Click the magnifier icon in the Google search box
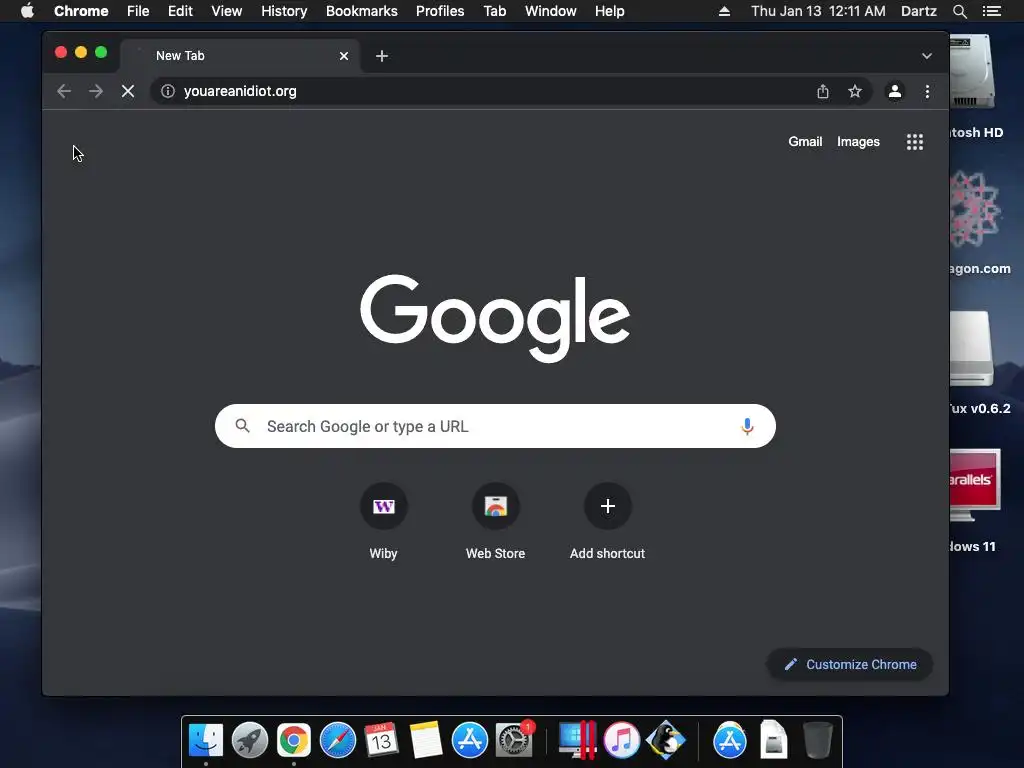This screenshot has height=768, width=1024. (242, 426)
